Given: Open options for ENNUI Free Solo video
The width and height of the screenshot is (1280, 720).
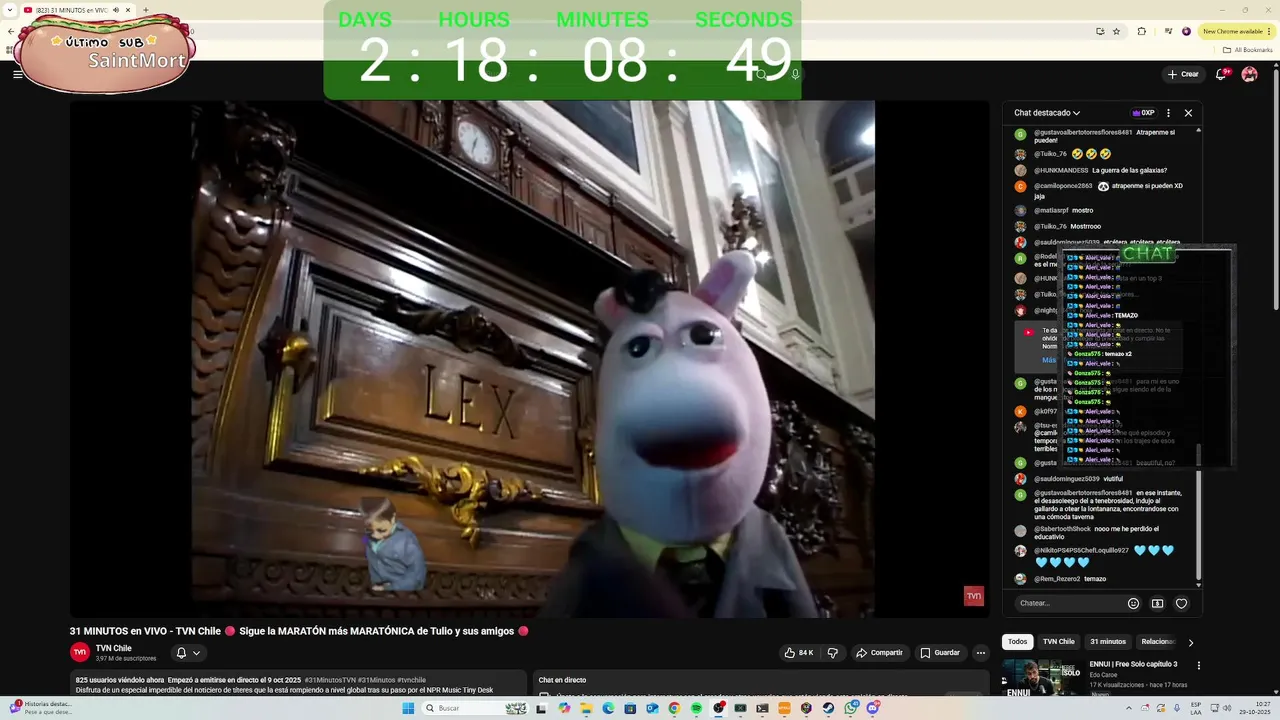Looking at the screenshot, I should click(x=1199, y=665).
